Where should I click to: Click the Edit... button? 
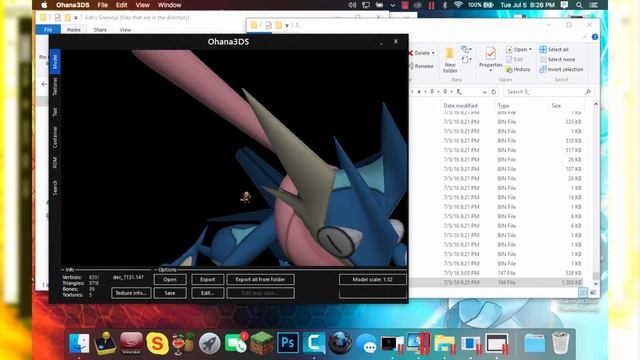point(208,293)
